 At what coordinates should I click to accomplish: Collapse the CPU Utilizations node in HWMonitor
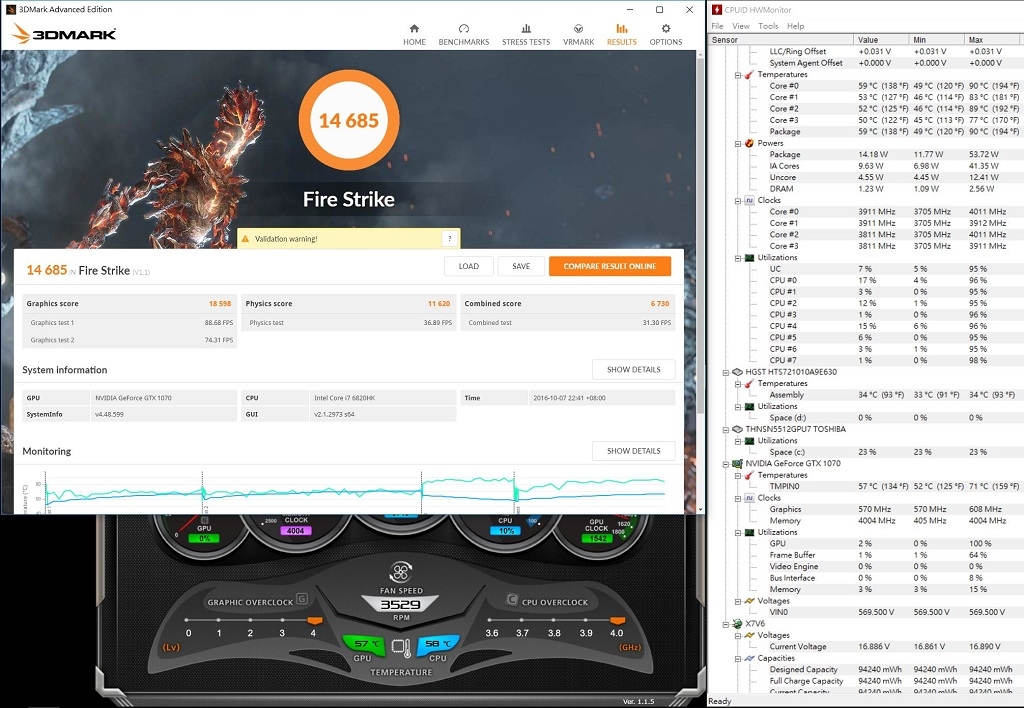(738, 258)
